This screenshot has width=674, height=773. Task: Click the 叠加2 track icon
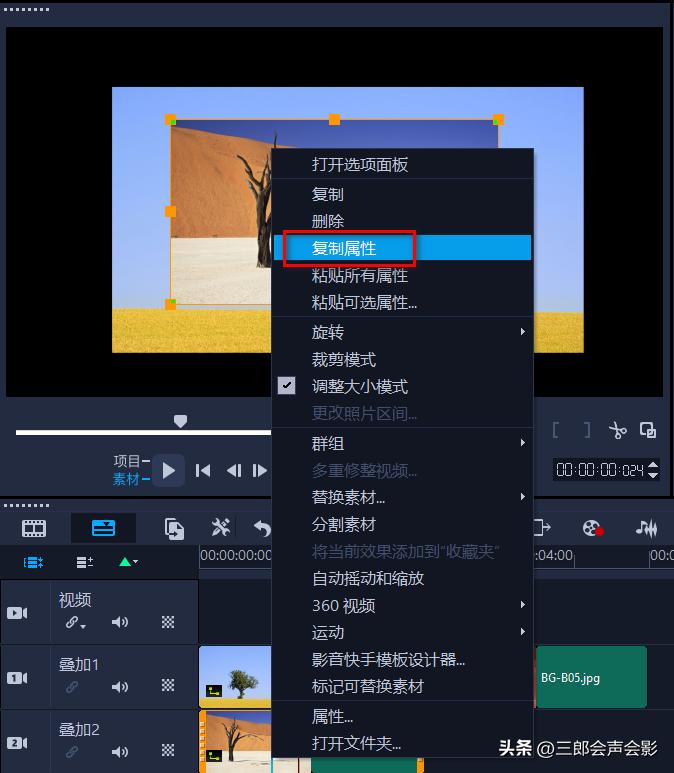pyautogui.click(x=17, y=743)
